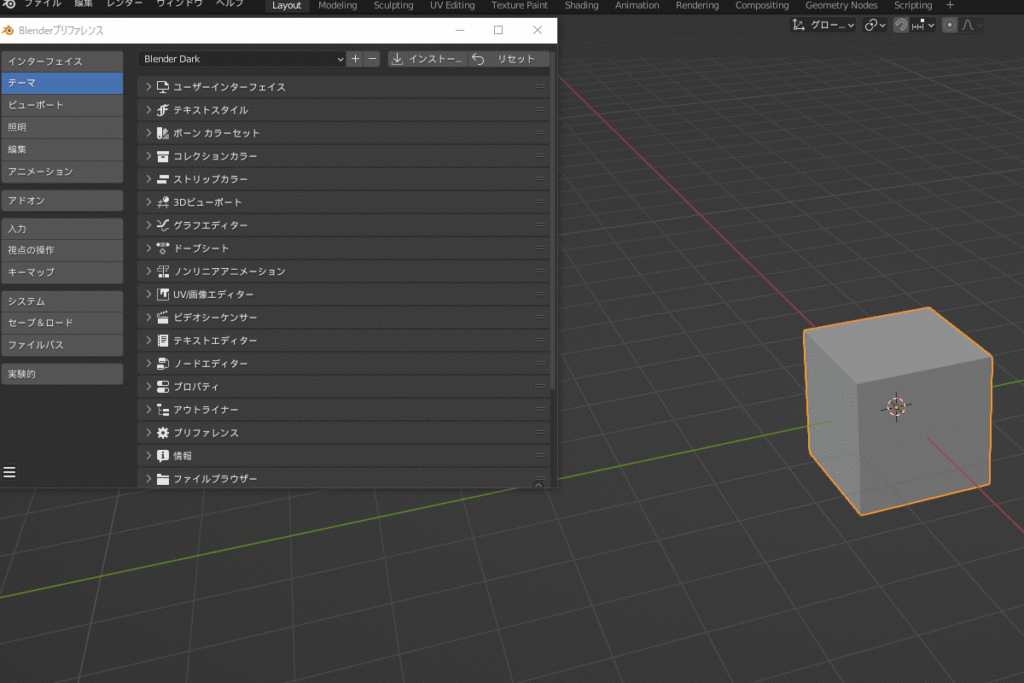Screen dimensions: 1024x683
Task: Add a new workspace using the plus icon
Action: click(x=948, y=5)
